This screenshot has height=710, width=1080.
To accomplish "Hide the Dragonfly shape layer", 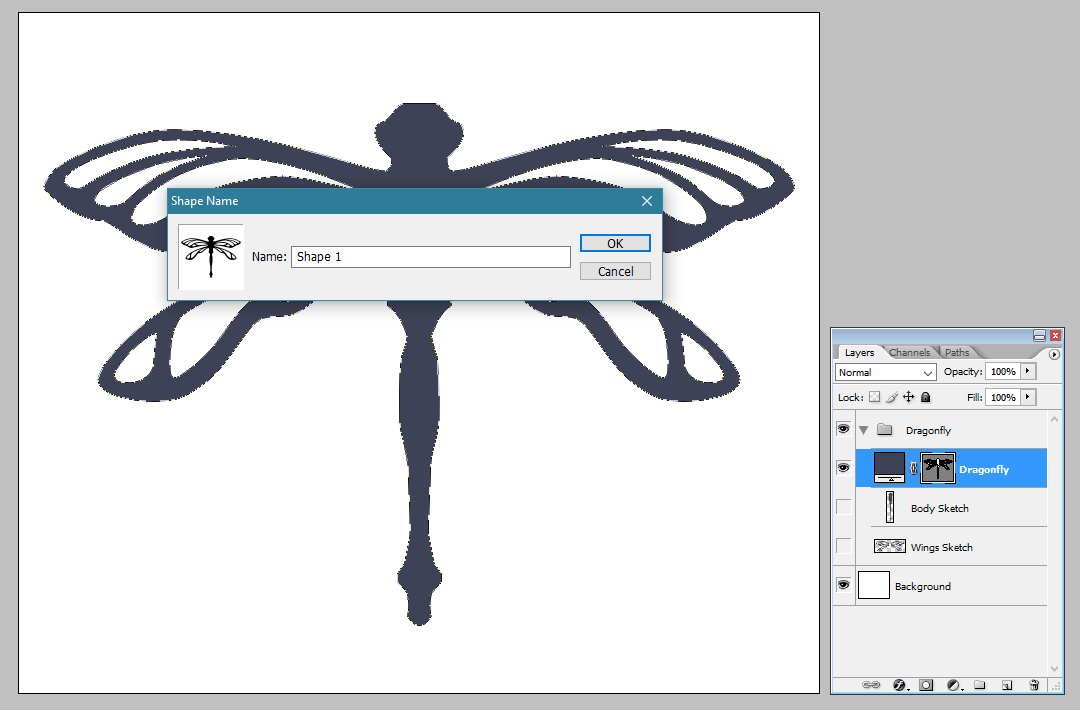I will 843,468.
